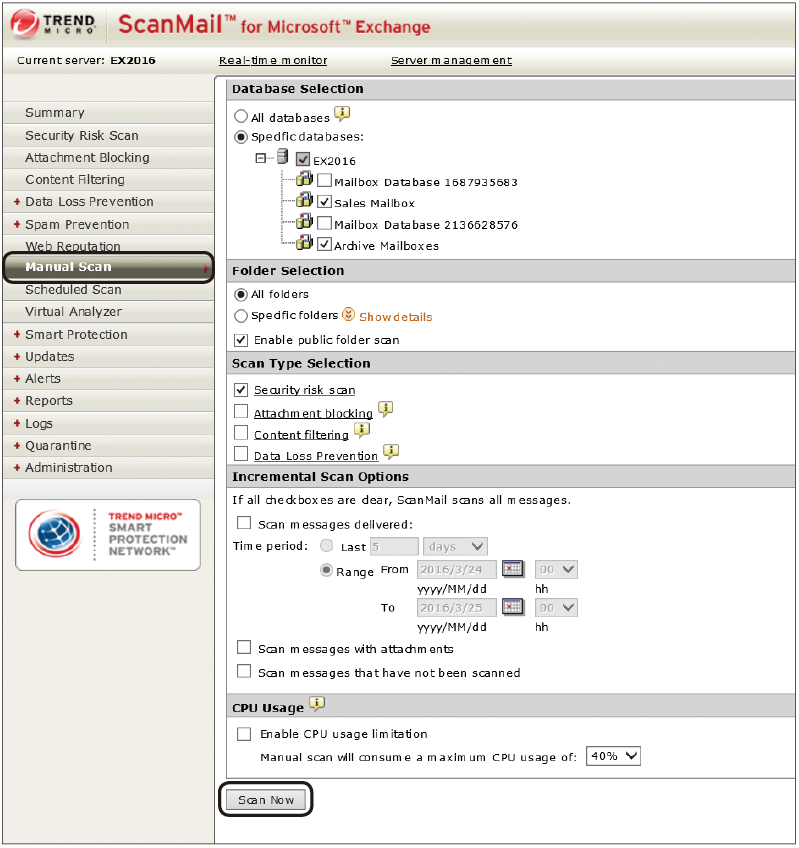Image resolution: width=799 pixels, height=848 pixels.
Task: Click the Show details link
Action: tap(395, 317)
